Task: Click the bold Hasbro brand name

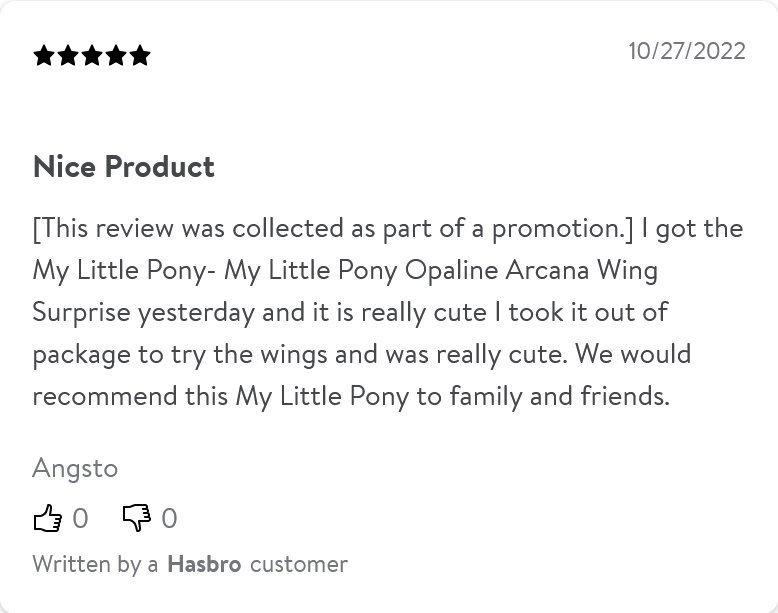Action: click(204, 564)
